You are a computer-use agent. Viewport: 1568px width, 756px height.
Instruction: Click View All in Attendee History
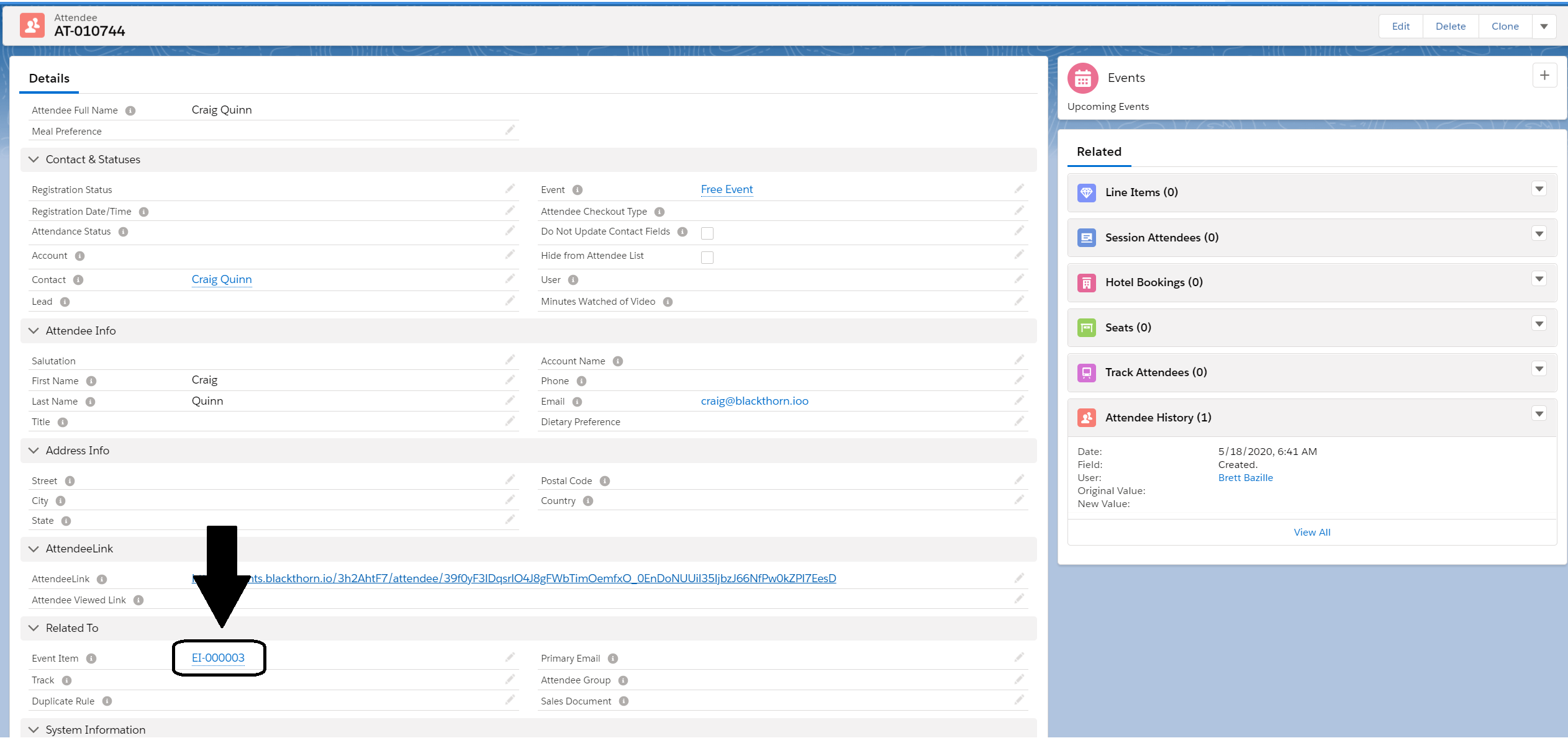(1312, 533)
